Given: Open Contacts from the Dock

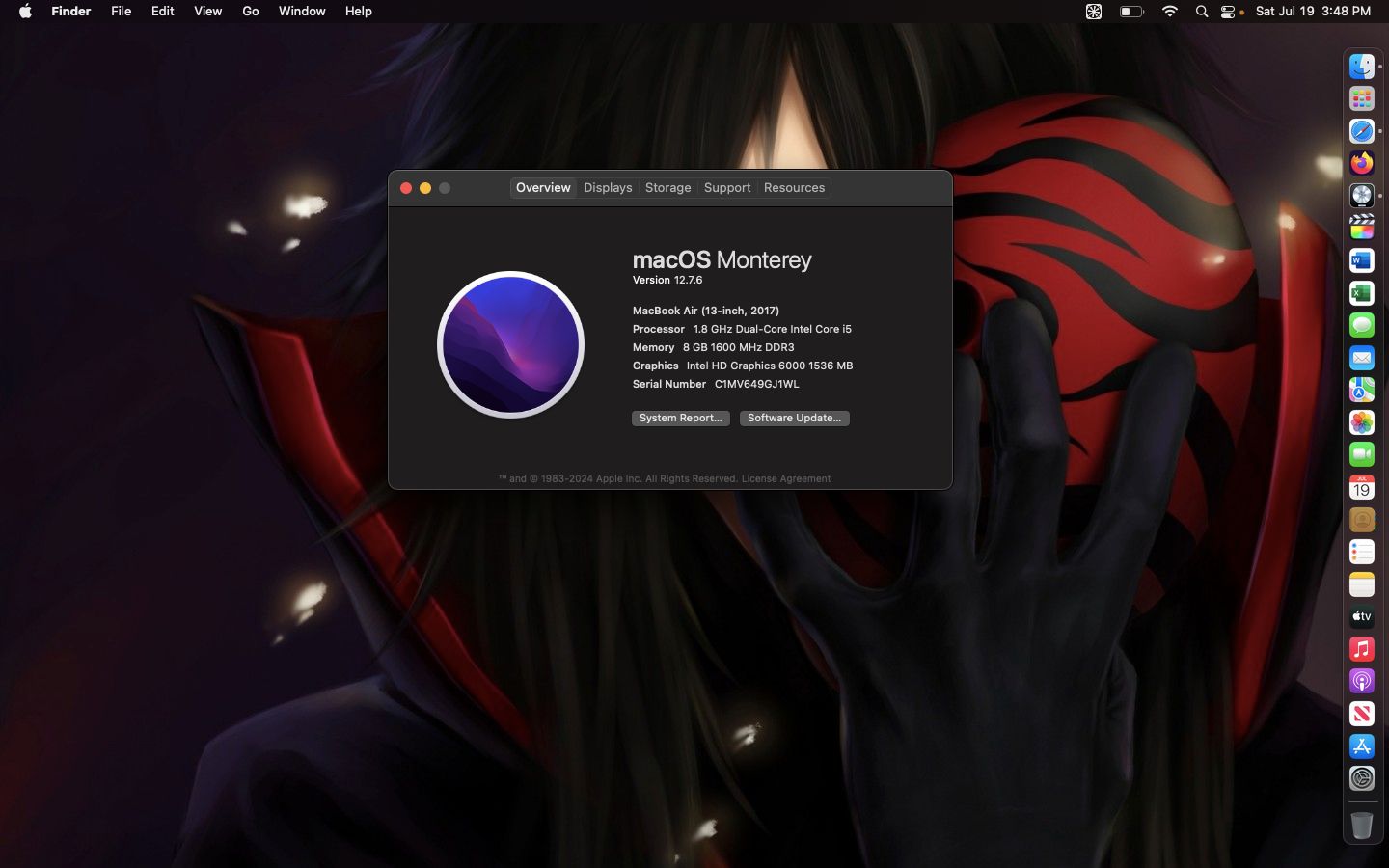Looking at the screenshot, I should pos(1361,519).
